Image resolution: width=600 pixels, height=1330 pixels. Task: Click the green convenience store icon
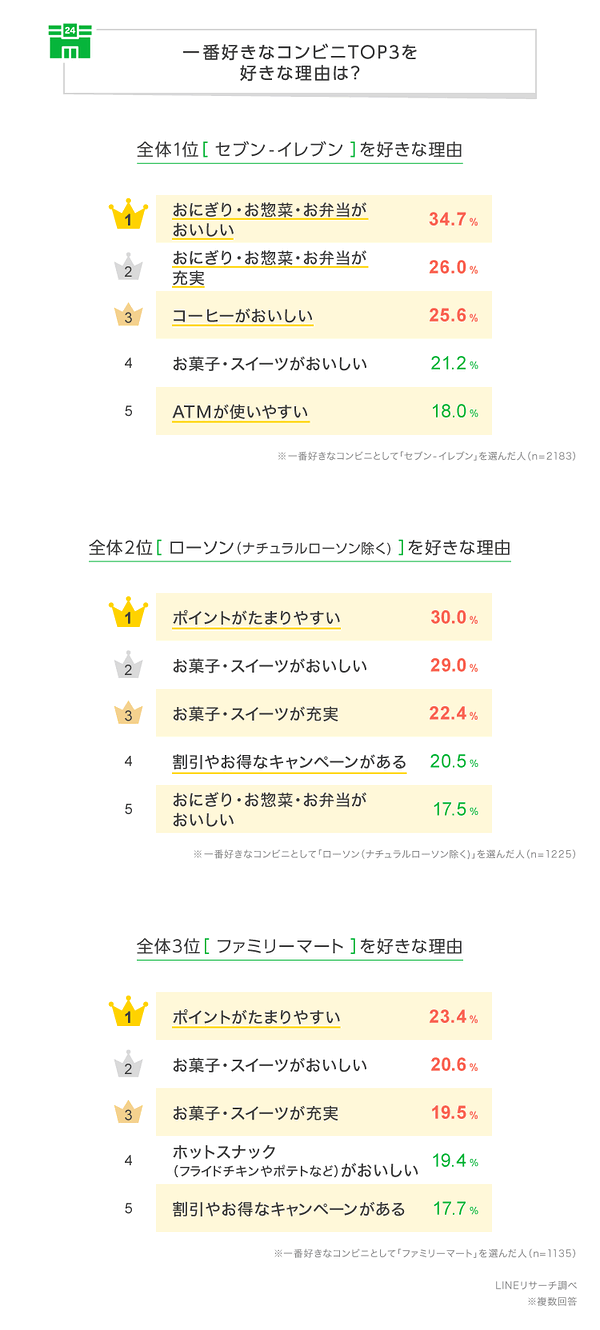click(70, 43)
